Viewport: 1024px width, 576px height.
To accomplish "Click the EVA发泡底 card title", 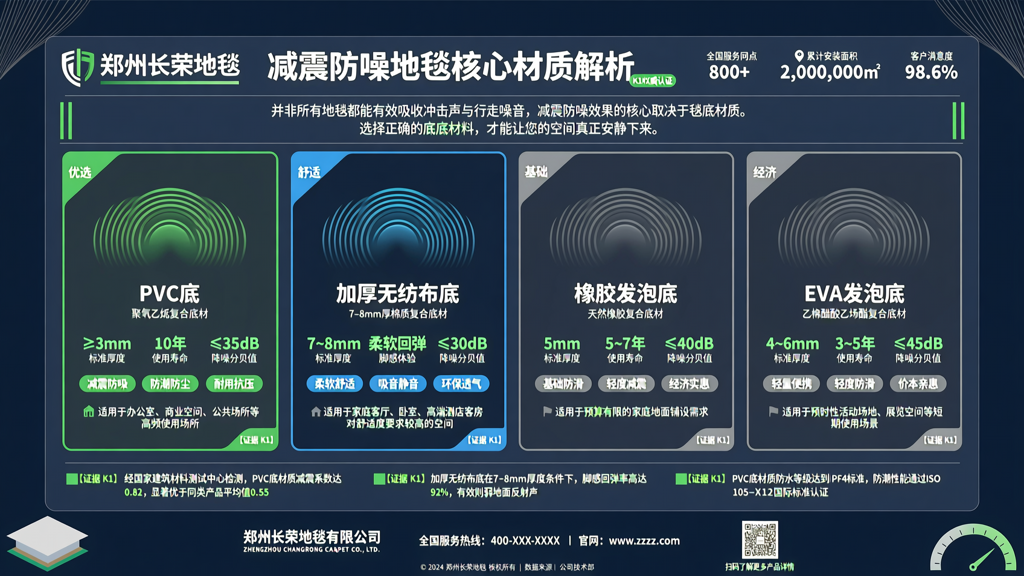I will [854, 293].
